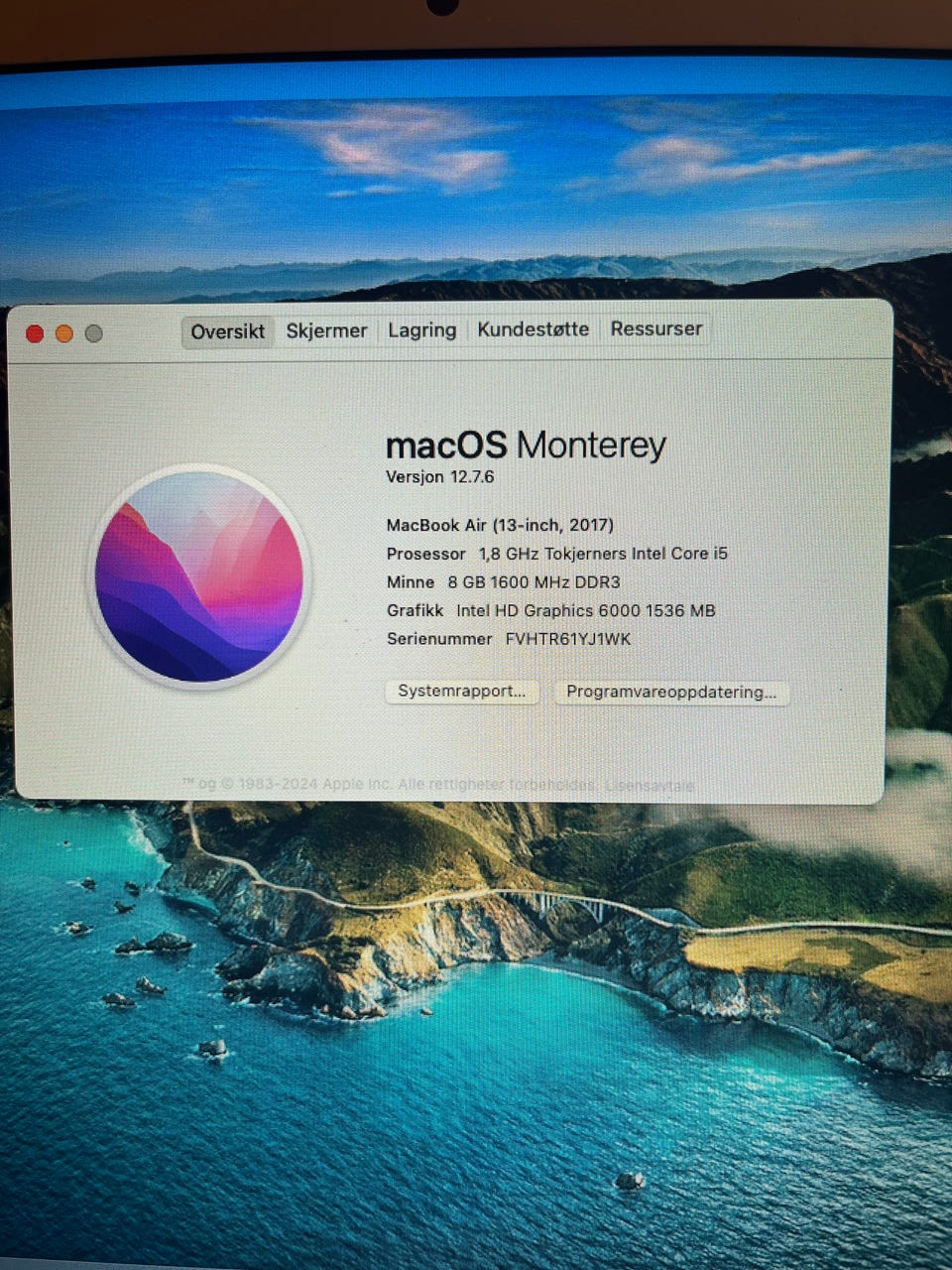The height and width of the screenshot is (1270, 952).
Task: Click the gray disabled zoom button
Action: click(x=94, y=334)
